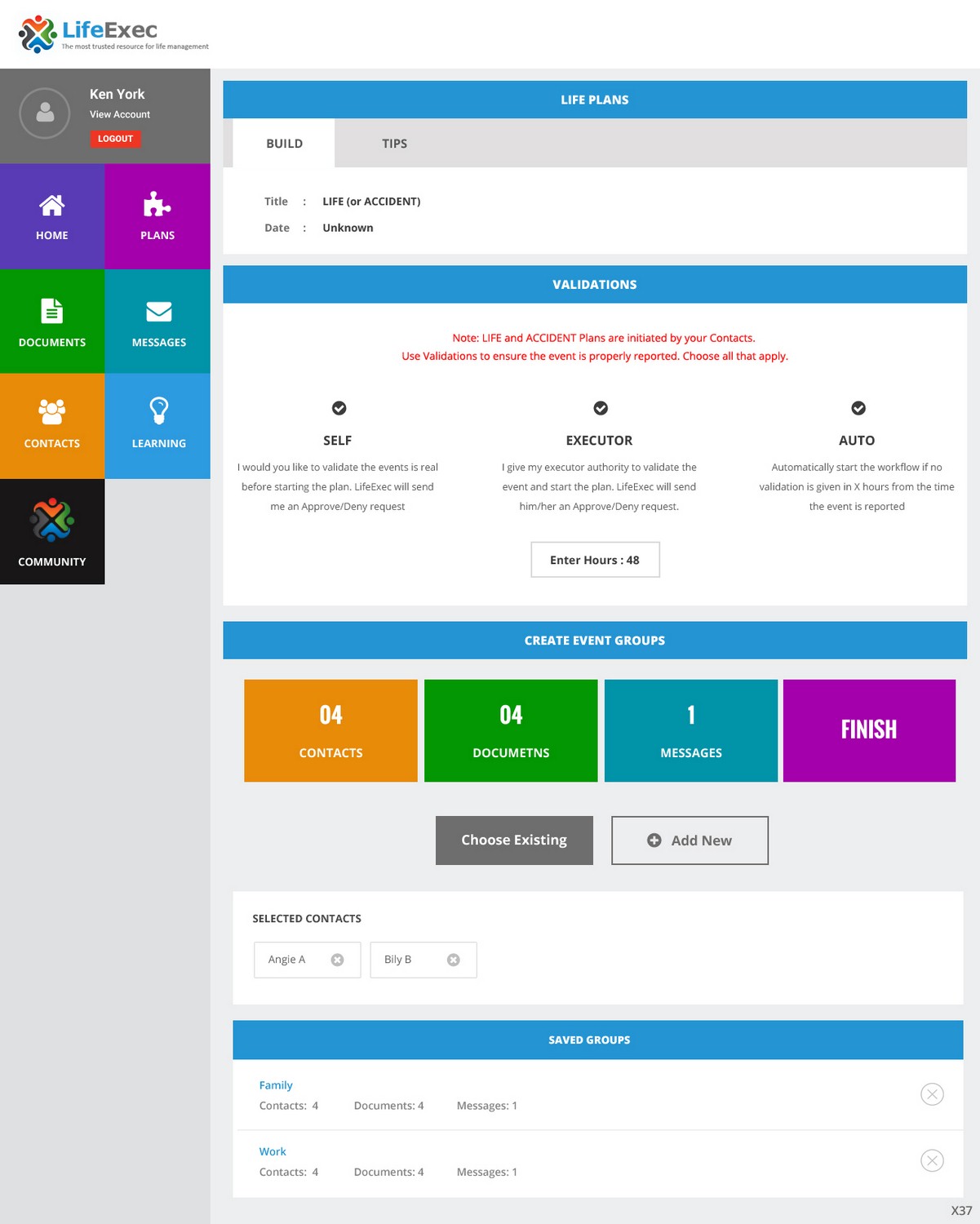The image size is (980, 1224).
Task: Click the Choose Existing button
Action: point(514,840)
